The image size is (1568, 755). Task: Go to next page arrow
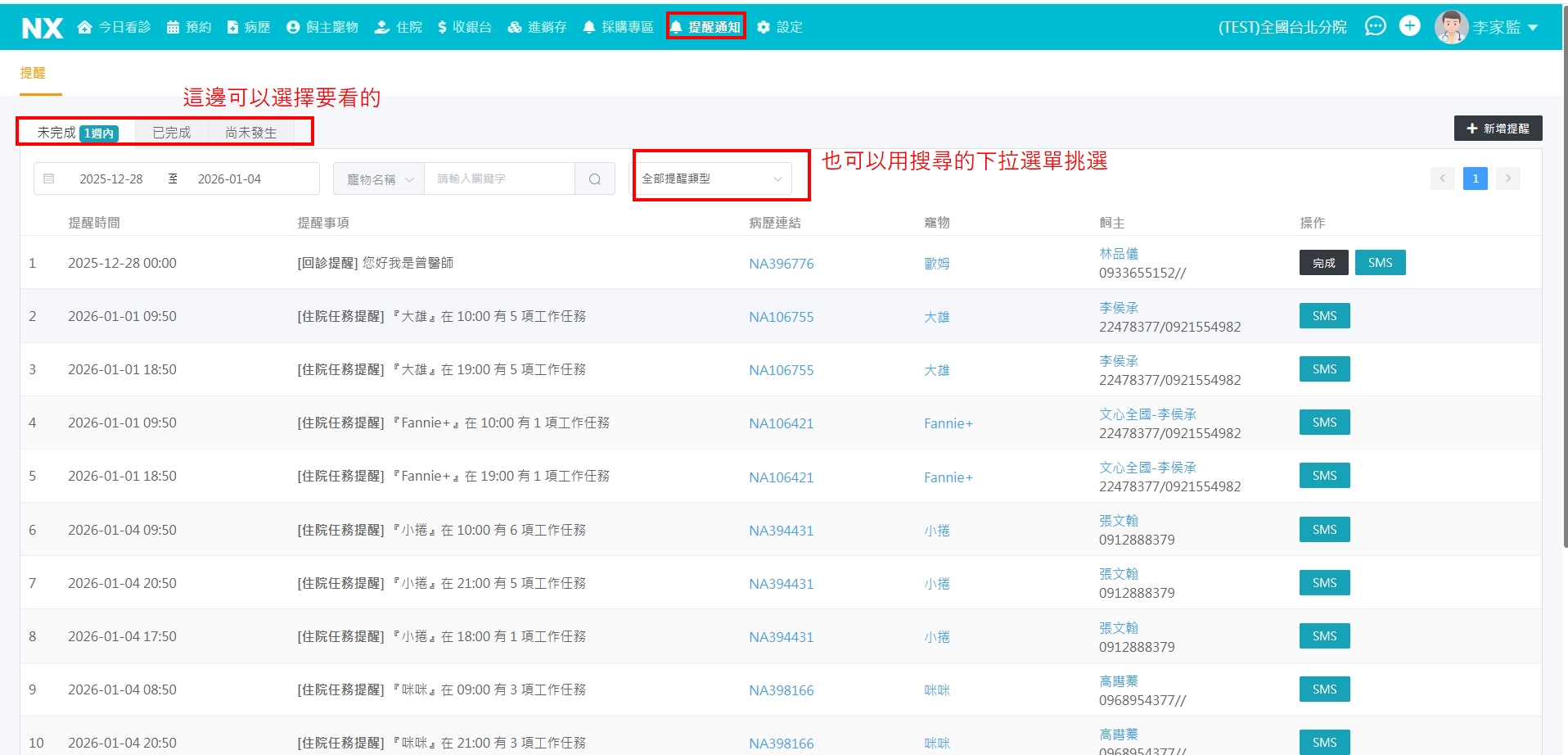tap(1507, 179)
